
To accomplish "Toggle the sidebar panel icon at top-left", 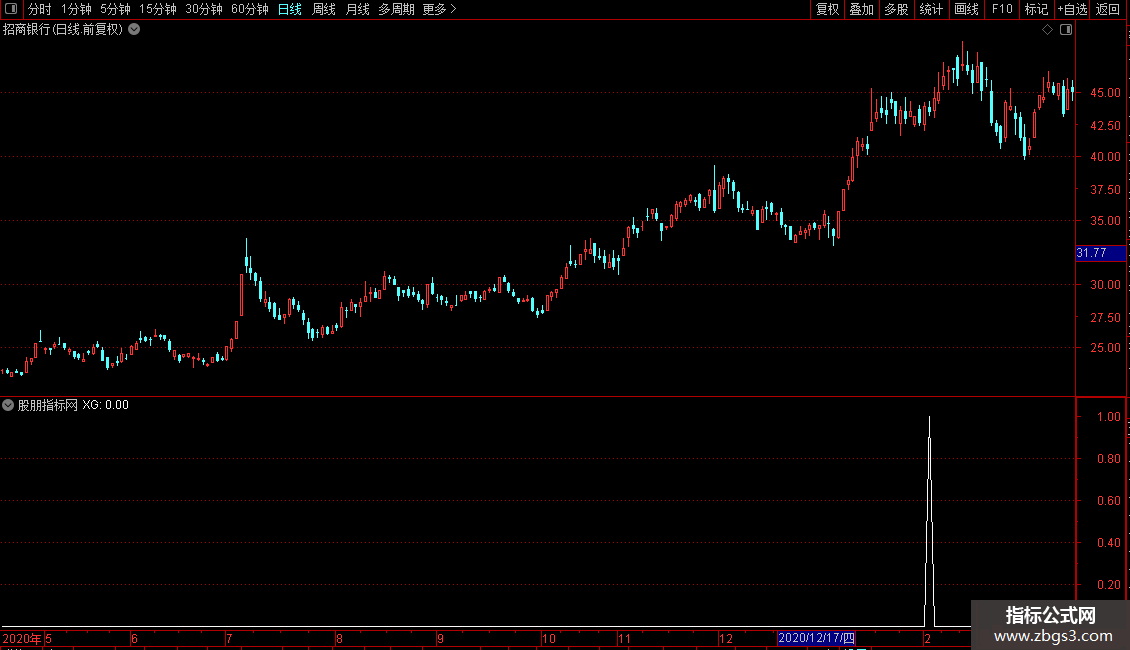I will tap(11, 9).
